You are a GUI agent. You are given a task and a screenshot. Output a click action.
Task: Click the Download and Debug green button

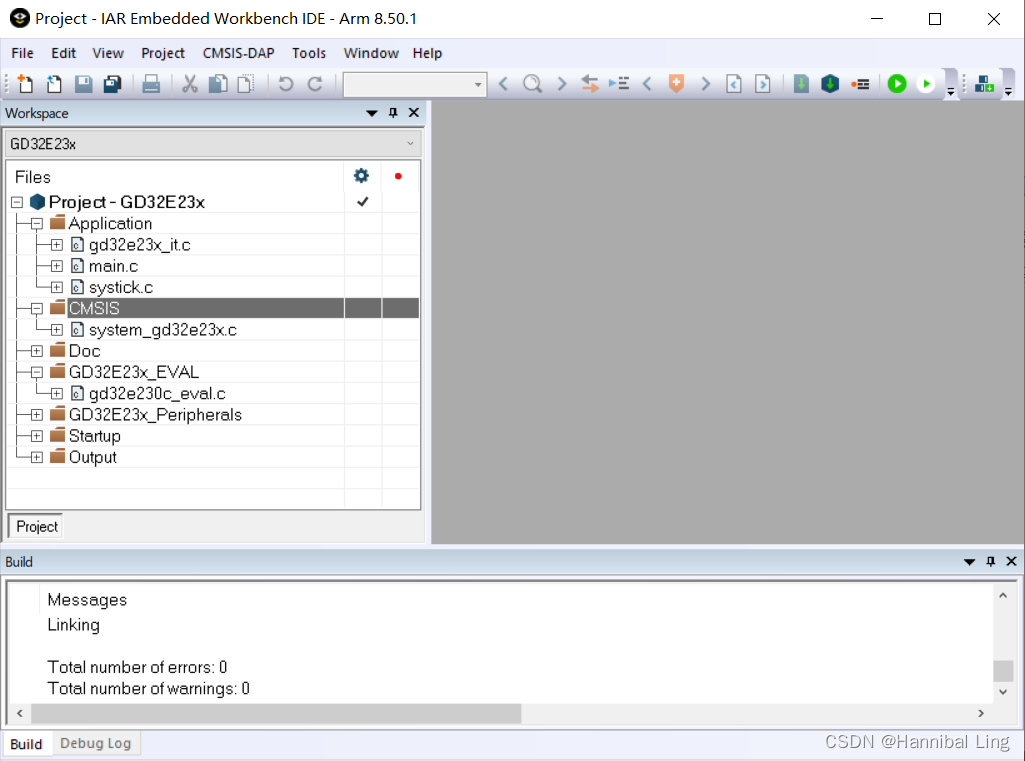pyautogui.click(x=897, y=84)
